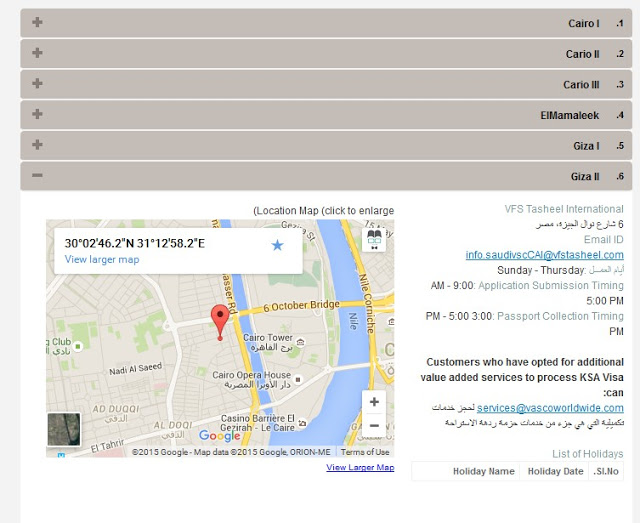The height and width of the screenshot is (523, 640).
Task: Click the green Club place icon
Action: point(78,347)
